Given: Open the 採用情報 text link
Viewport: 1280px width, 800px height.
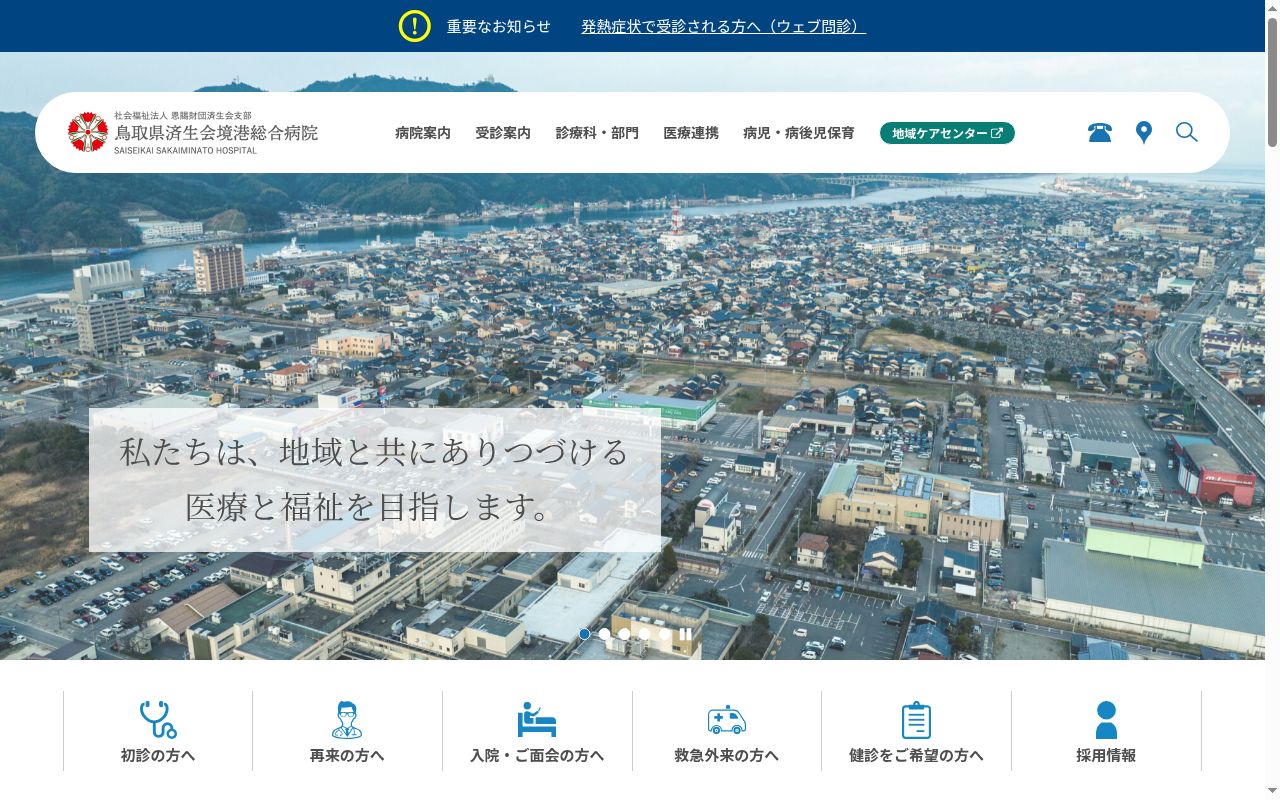Looking at the screenshot, I should pyautogui.click(x=1106, y=756).
